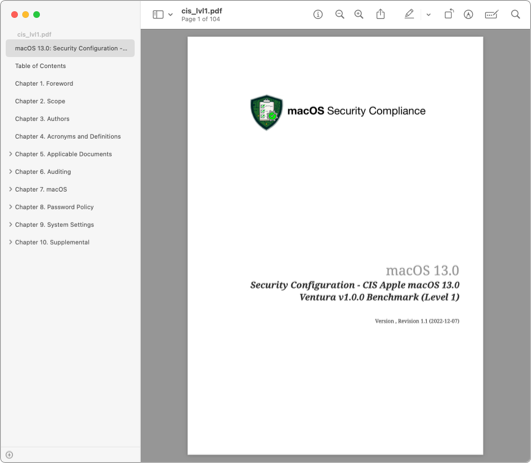Open the sidebar view button

click(x=158, y=15)
